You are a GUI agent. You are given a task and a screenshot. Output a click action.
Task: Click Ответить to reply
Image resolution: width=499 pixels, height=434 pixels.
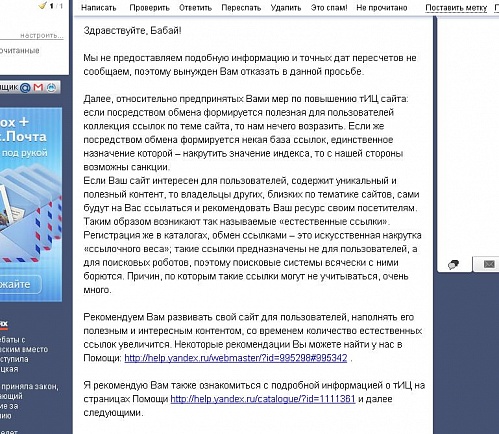[x=195, y=8]
